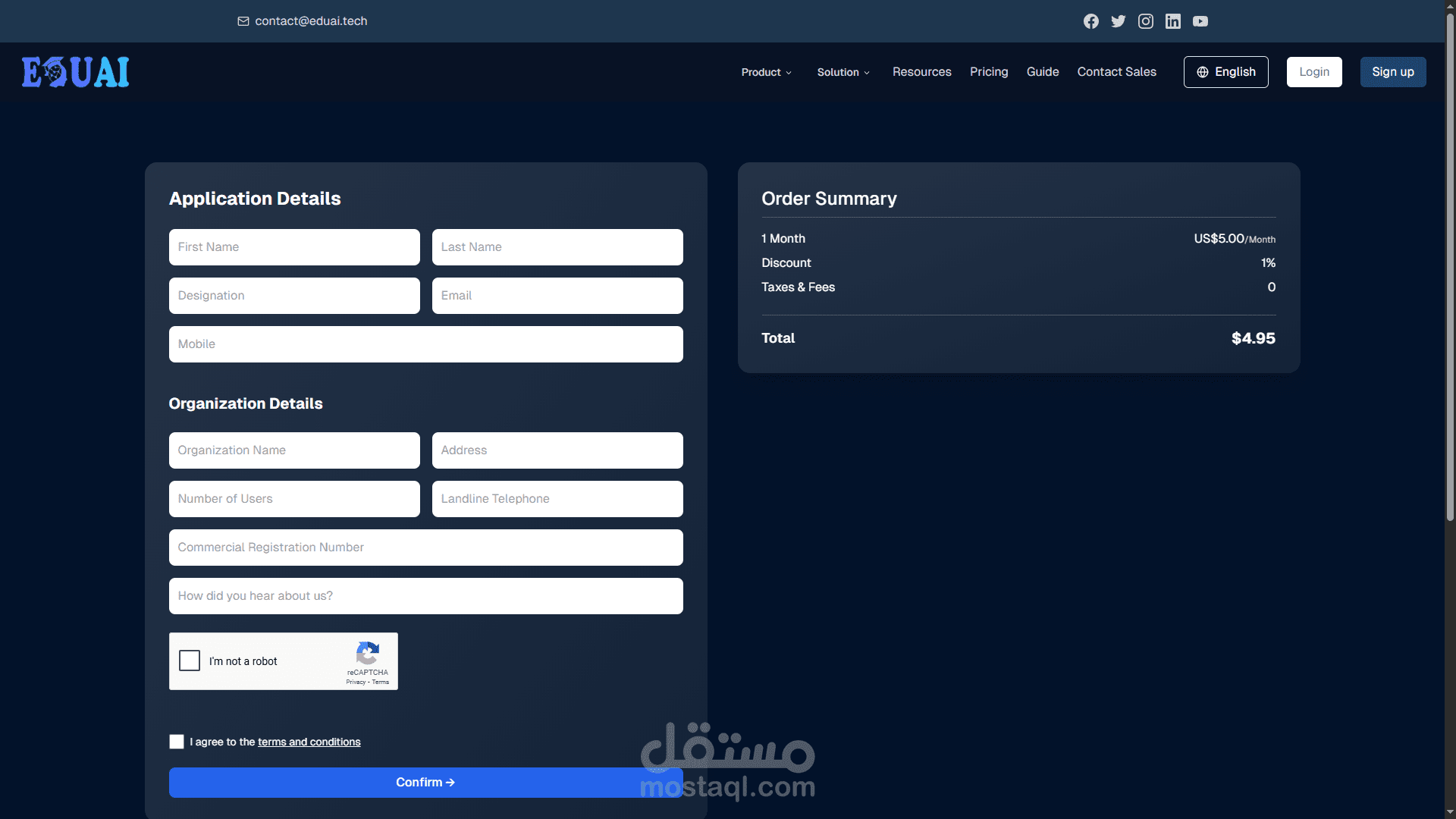
Task: Check the I'm not a robot box
Action: (190, 661)
